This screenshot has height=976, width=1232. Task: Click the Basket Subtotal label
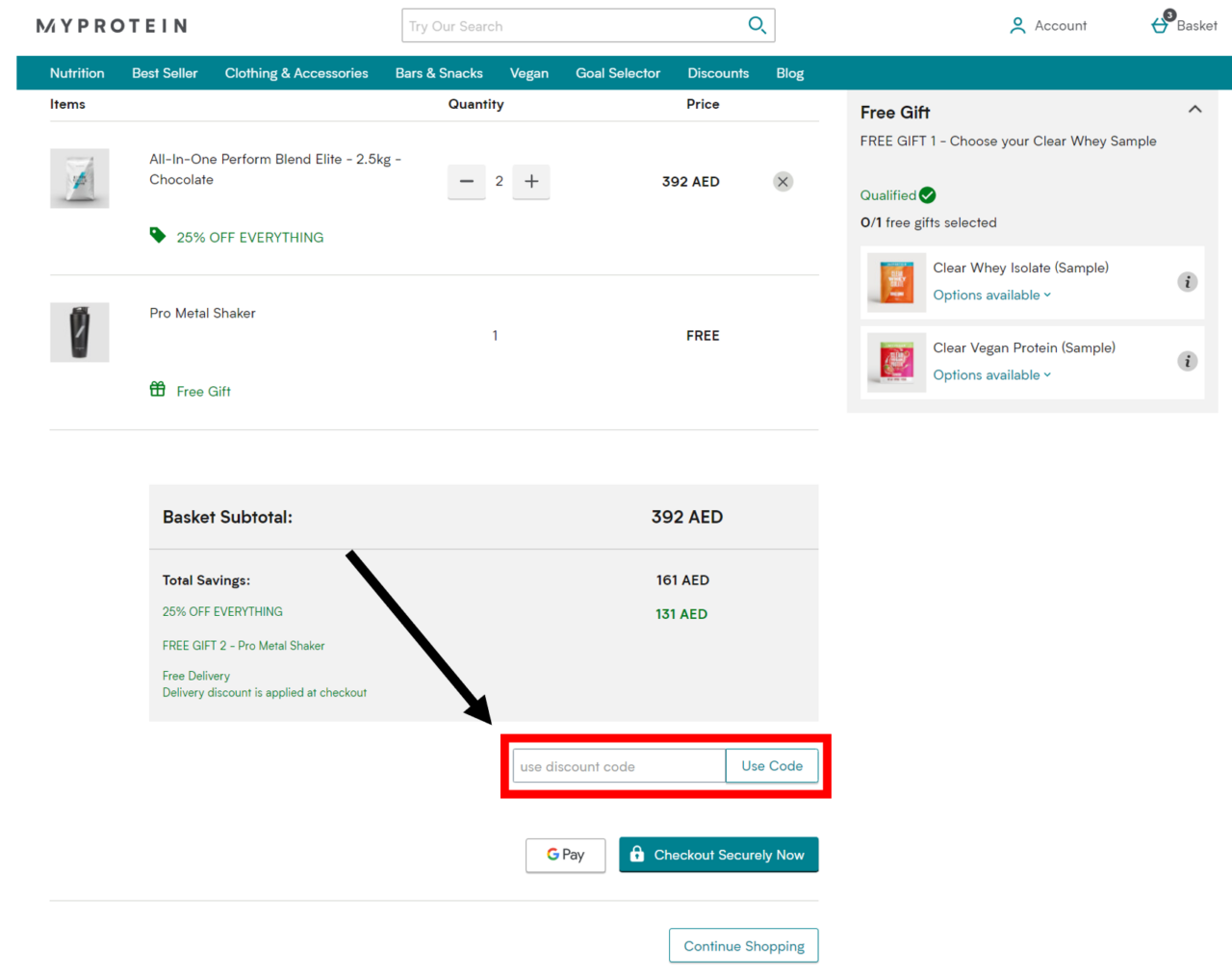[x=227, y=517]
